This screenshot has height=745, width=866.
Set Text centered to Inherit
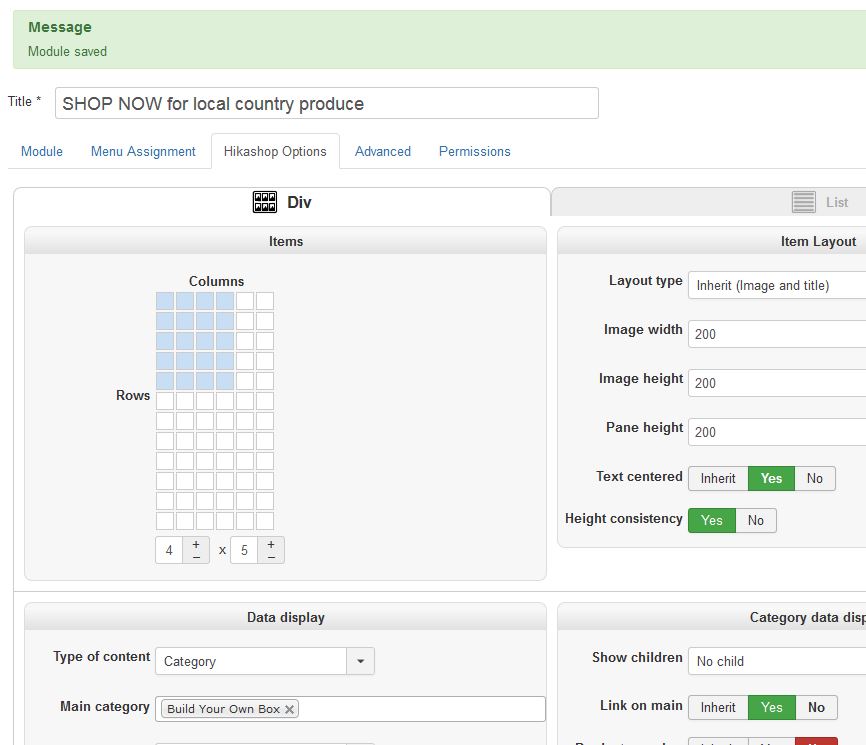pyautogui.click(x=717, y=478)
